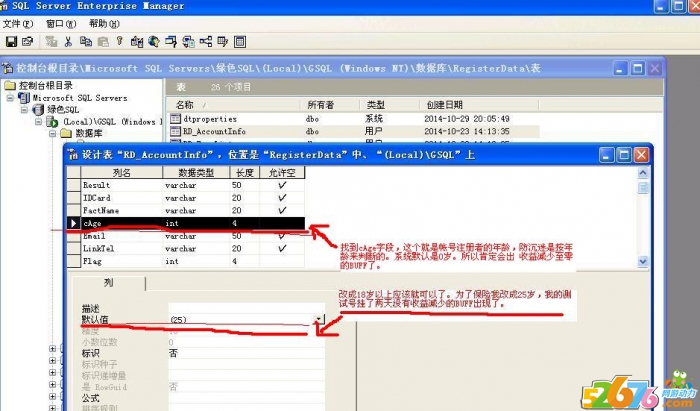Image resolution: width=700 pixels, height=411 pixels.
Task: Click the 绿色SQL server group icon
Action: (38, 109)
